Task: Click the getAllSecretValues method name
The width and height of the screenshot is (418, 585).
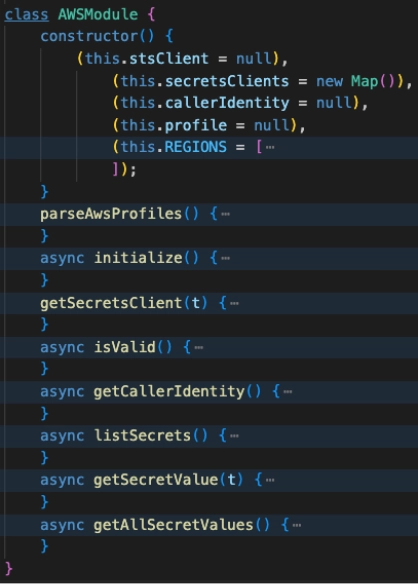Action: pos(174,525)
